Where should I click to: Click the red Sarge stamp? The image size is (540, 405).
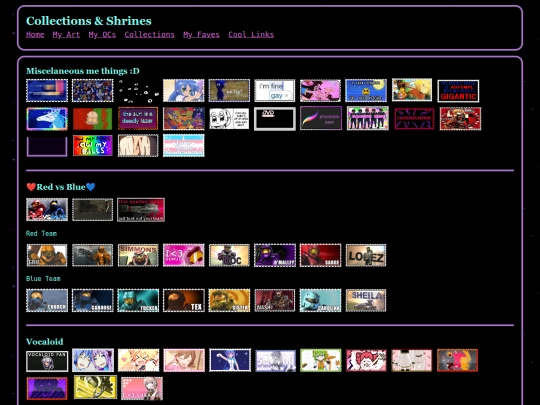tap(320, 255)
